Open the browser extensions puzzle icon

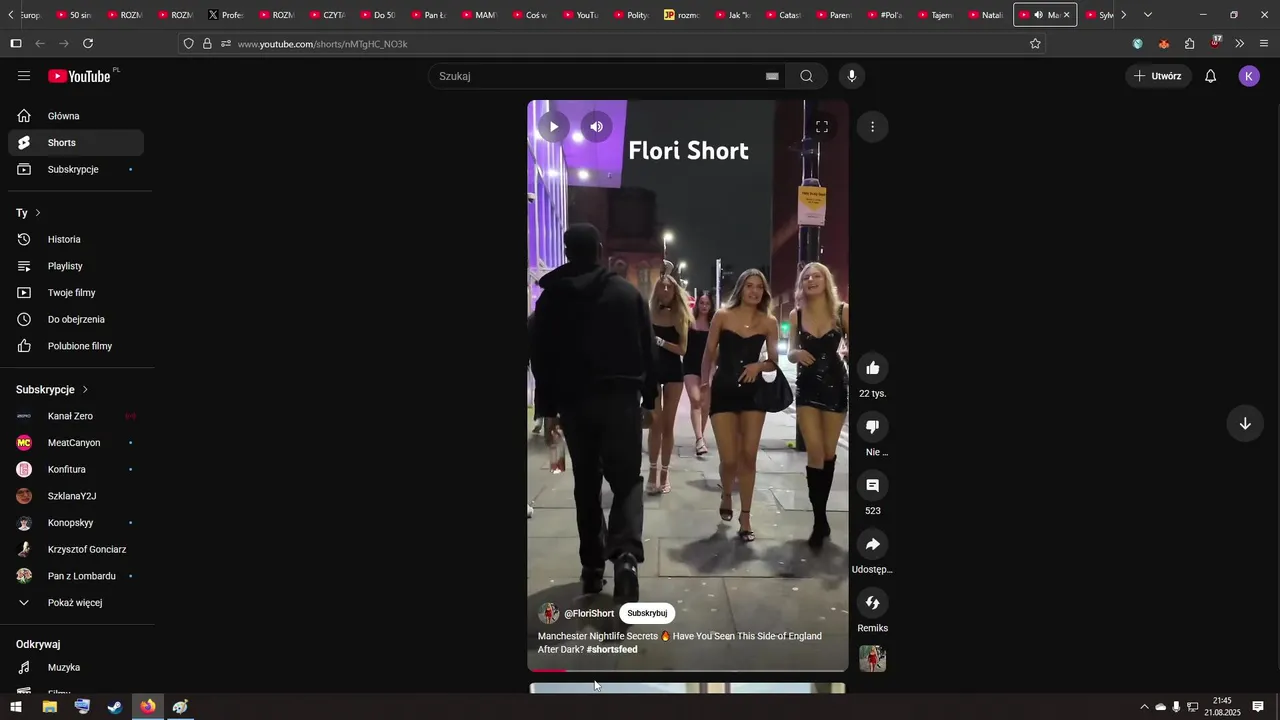[x=1189, y=44]
